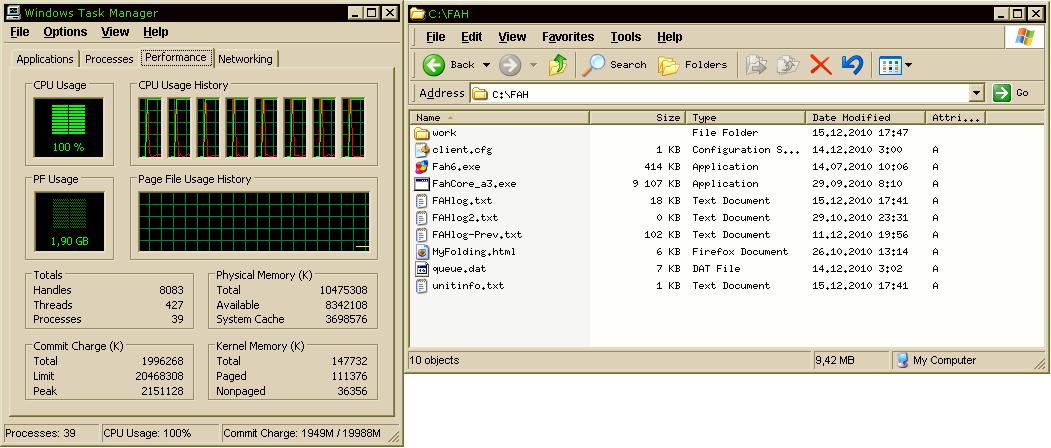1051x448 pixels.
Task: Open the Address bar dropdown
Action: click(x=977, y=93)
